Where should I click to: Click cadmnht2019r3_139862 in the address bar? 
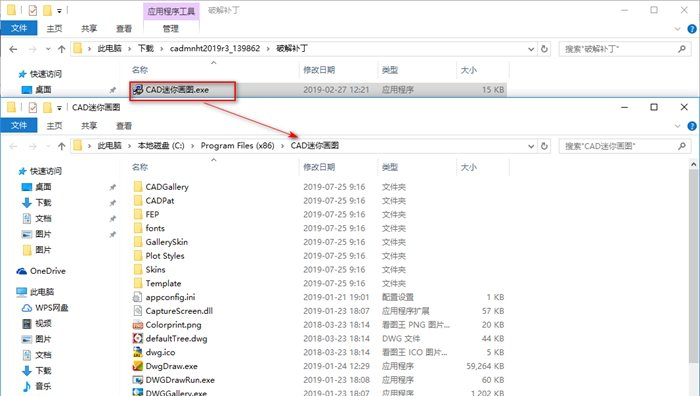215,49
